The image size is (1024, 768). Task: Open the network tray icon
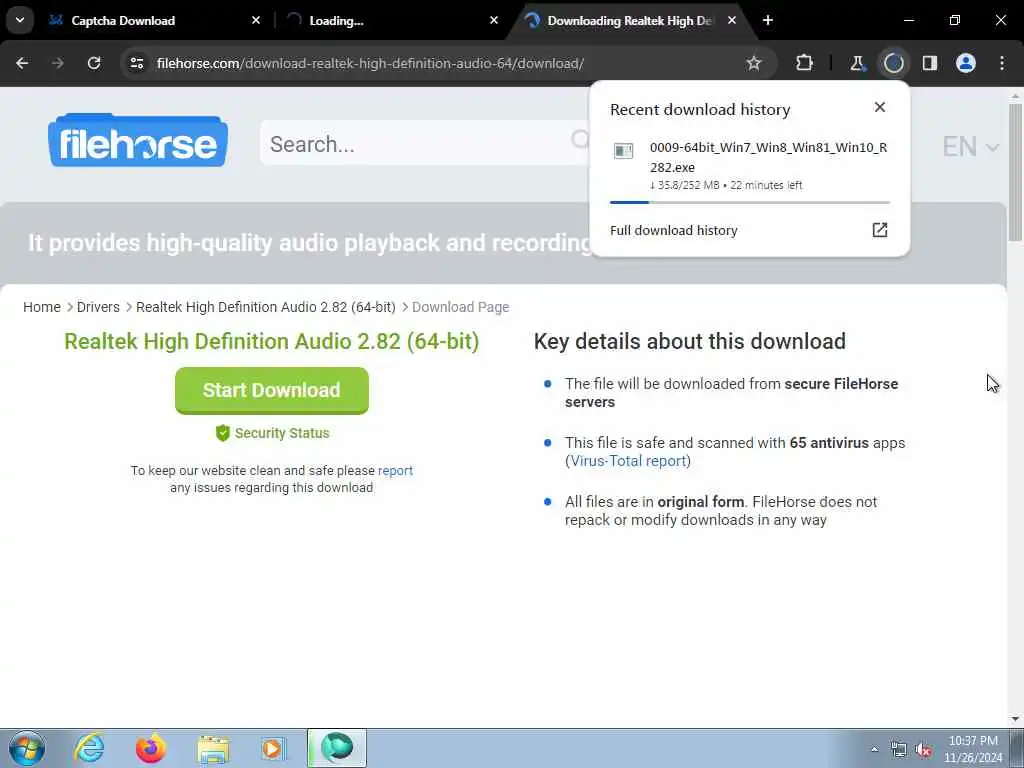click(x=899, y=750)
